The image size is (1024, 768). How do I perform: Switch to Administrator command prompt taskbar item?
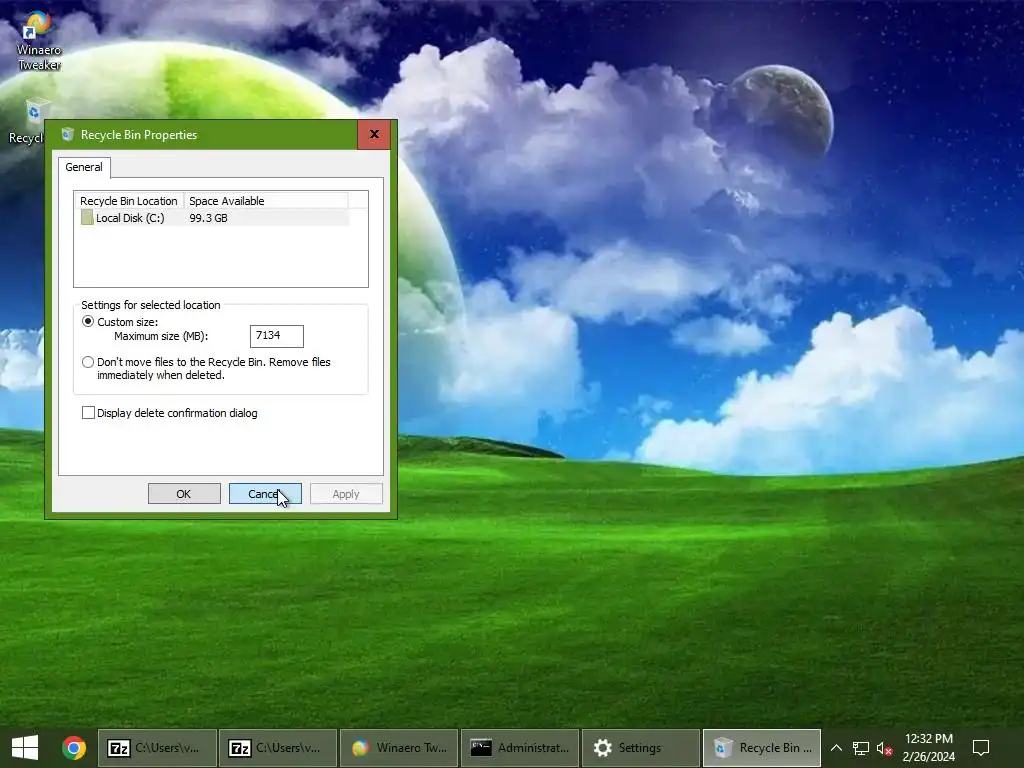click(520, 748)
